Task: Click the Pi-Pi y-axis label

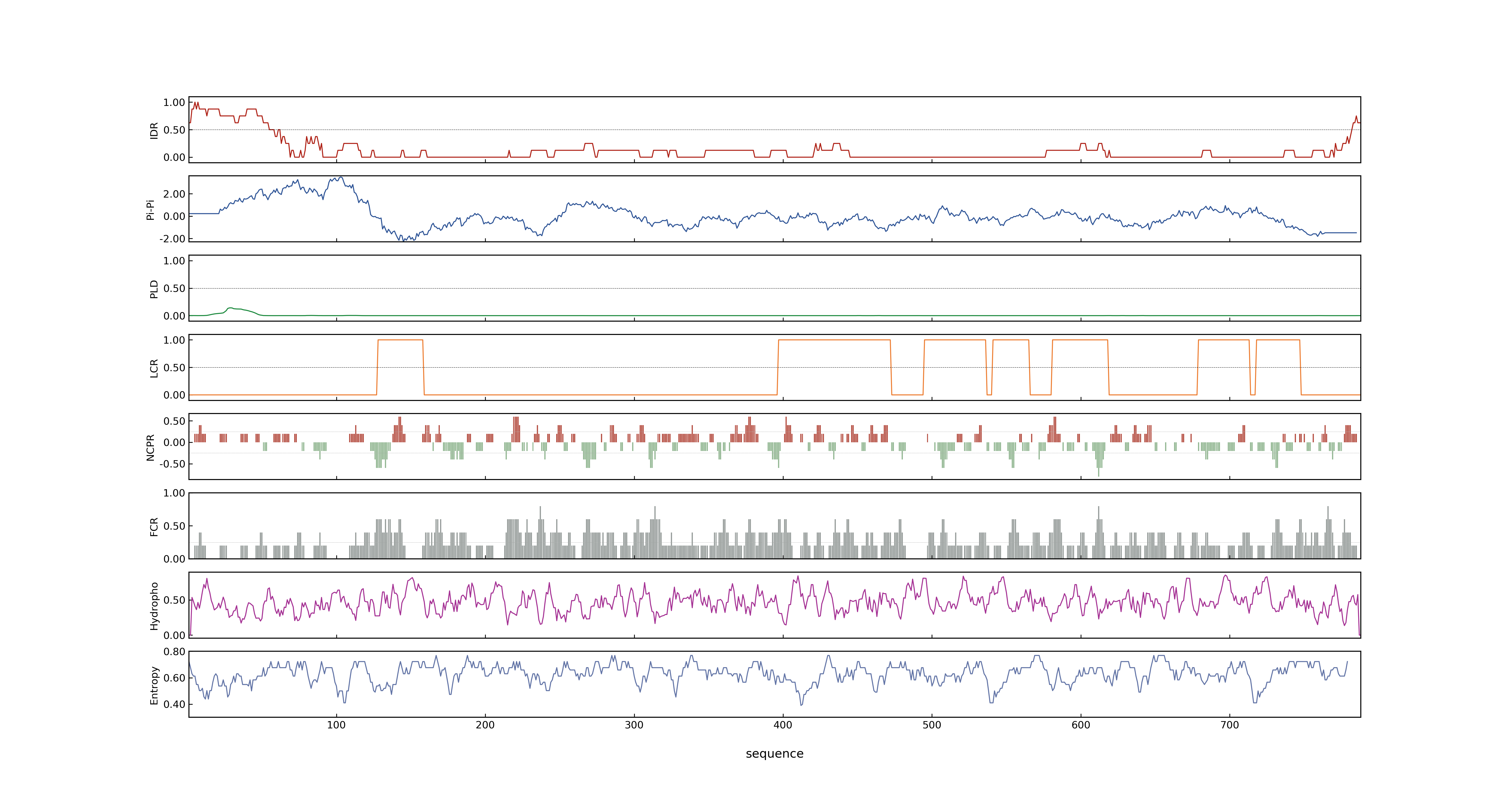Action: click(x=150, y=209)
